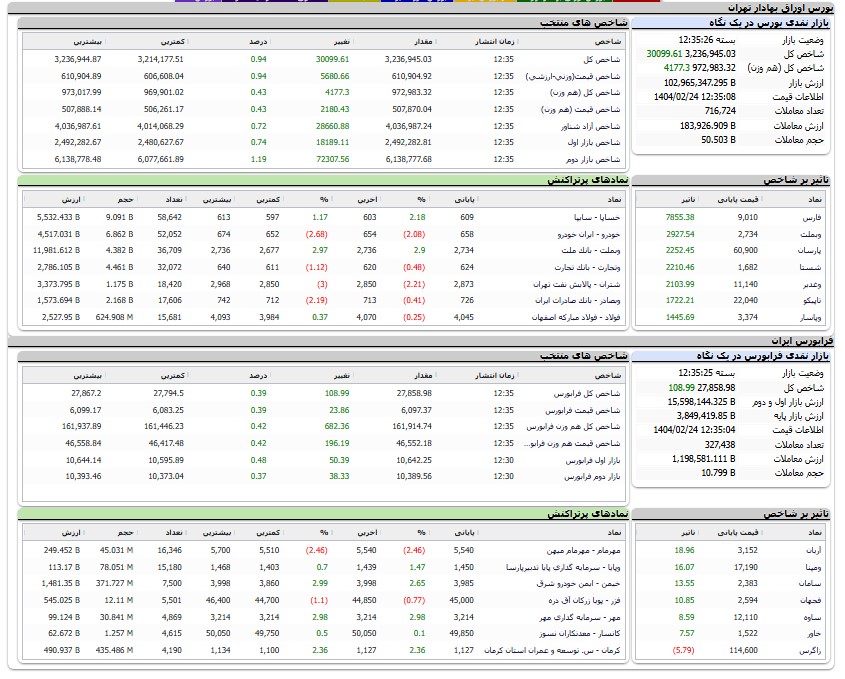Viewport: 845px width, 679px height.
Task: Open 'پارسان' in the index-impact table
Action: click(810, 251)
